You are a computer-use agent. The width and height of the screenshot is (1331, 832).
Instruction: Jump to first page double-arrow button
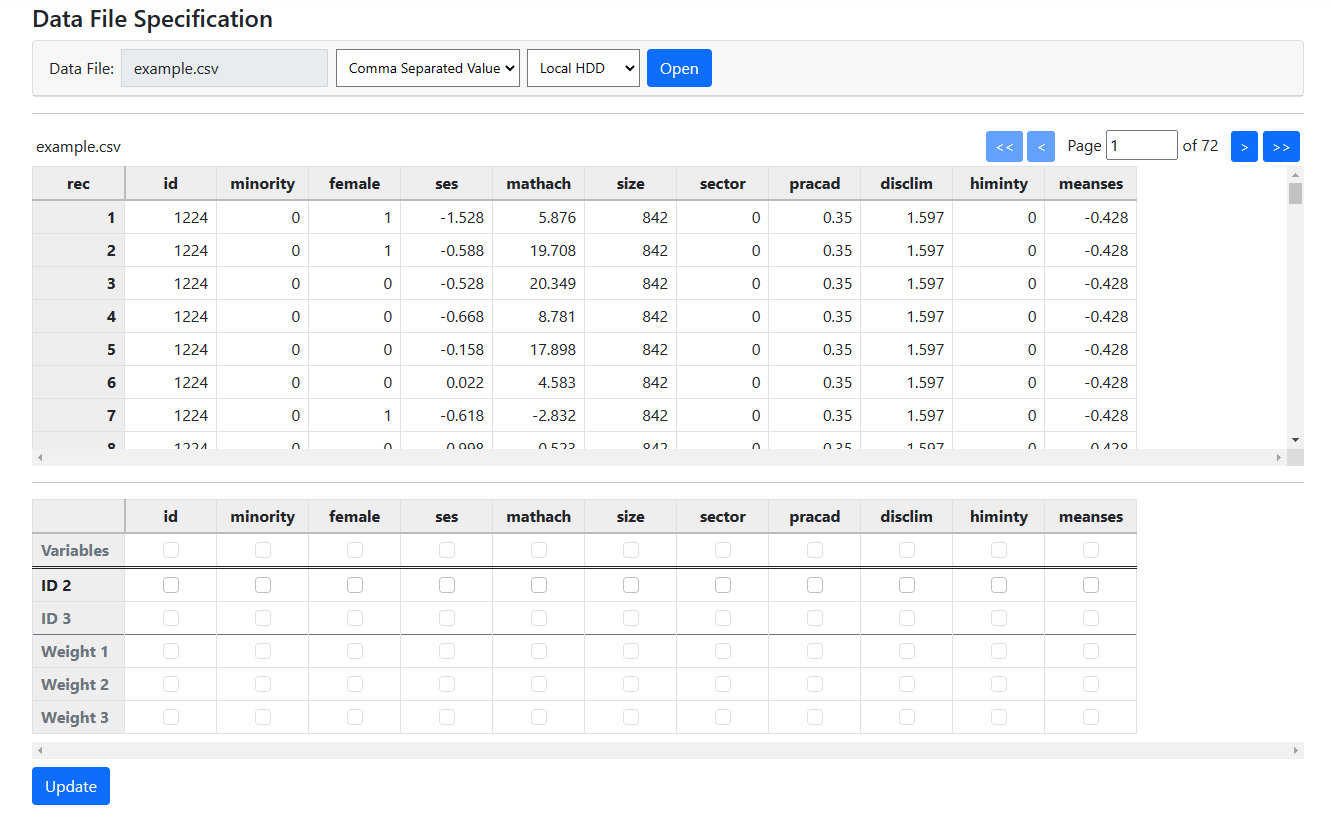click(x=1004, y=146)
